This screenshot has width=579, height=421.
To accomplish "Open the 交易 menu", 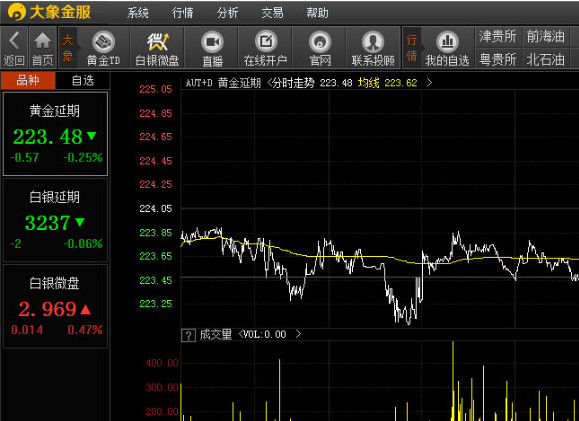I will 272,13.
